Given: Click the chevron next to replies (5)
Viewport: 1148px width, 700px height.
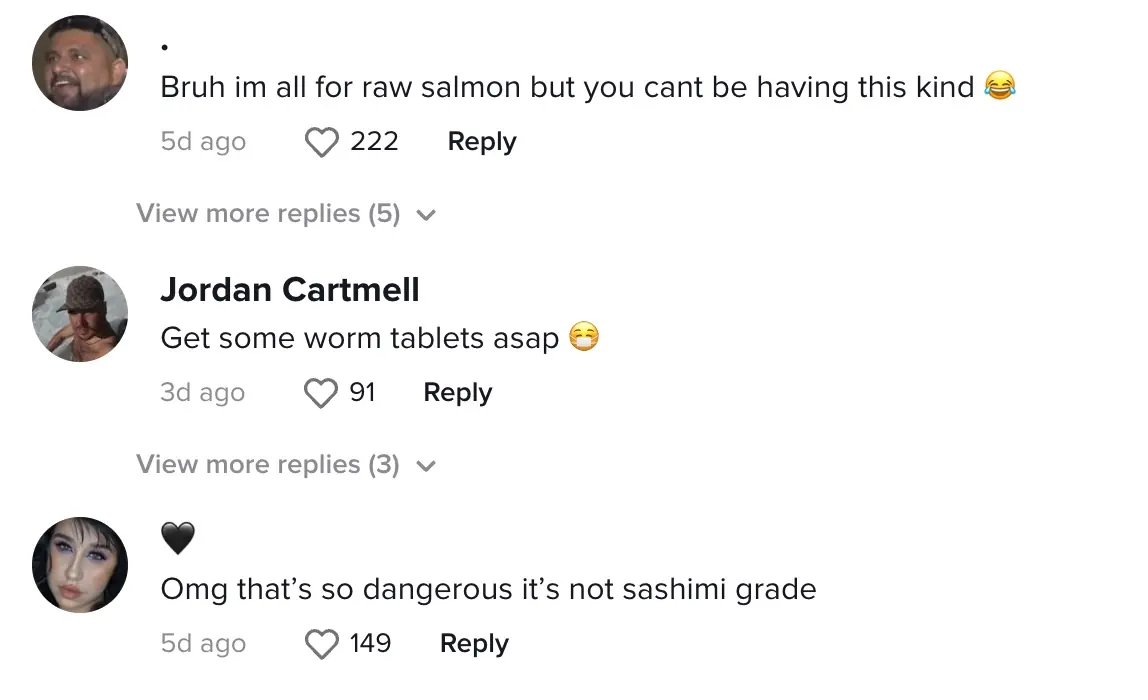Looking at the screenshot, I should point(426,215).
